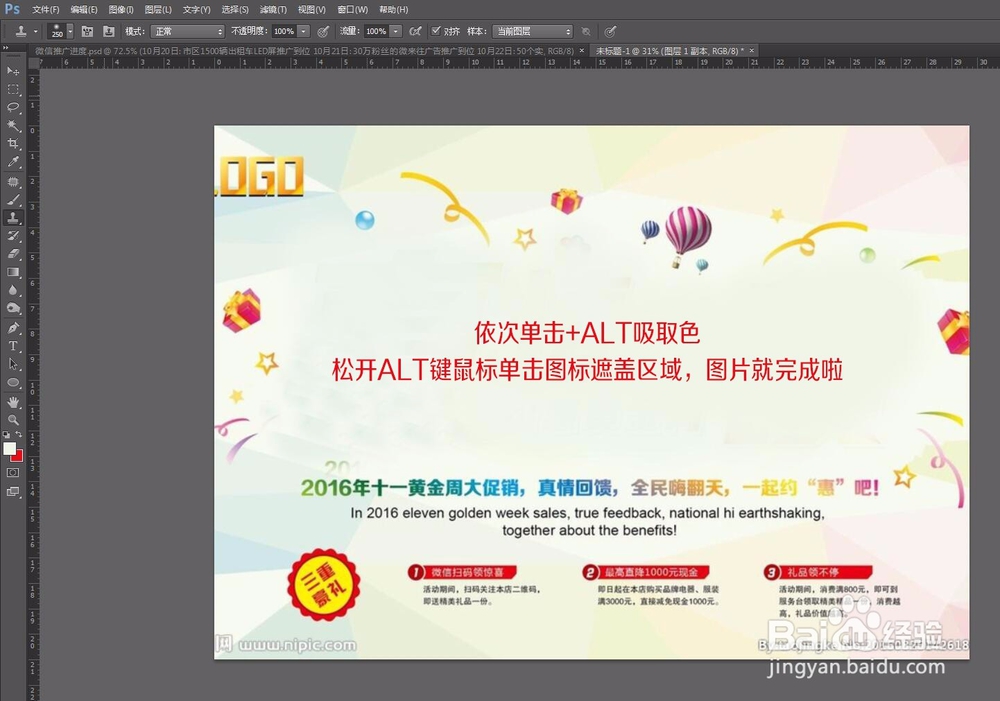
Task: Open the 文字(Y) menu
Action: [196, 10]
